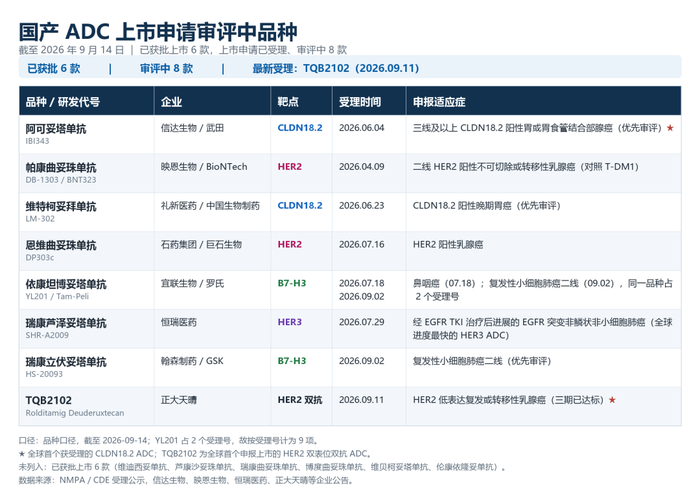This screenshot has width=700, height=502.
Task: Click the date 2026.07.16
Action: coord(362,244)
